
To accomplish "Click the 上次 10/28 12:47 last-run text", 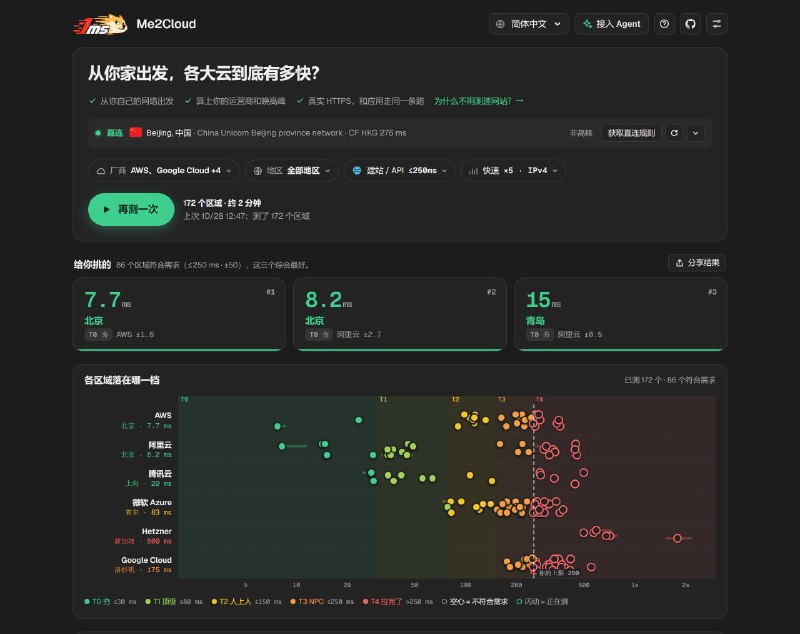I will [246, 216].
